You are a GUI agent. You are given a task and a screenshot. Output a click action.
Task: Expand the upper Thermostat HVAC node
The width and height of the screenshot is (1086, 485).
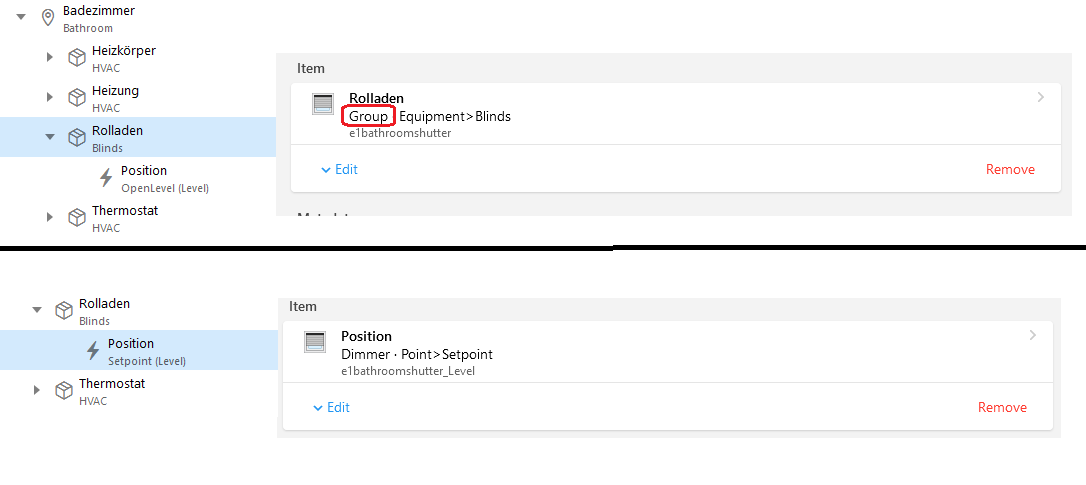point(50,217)
